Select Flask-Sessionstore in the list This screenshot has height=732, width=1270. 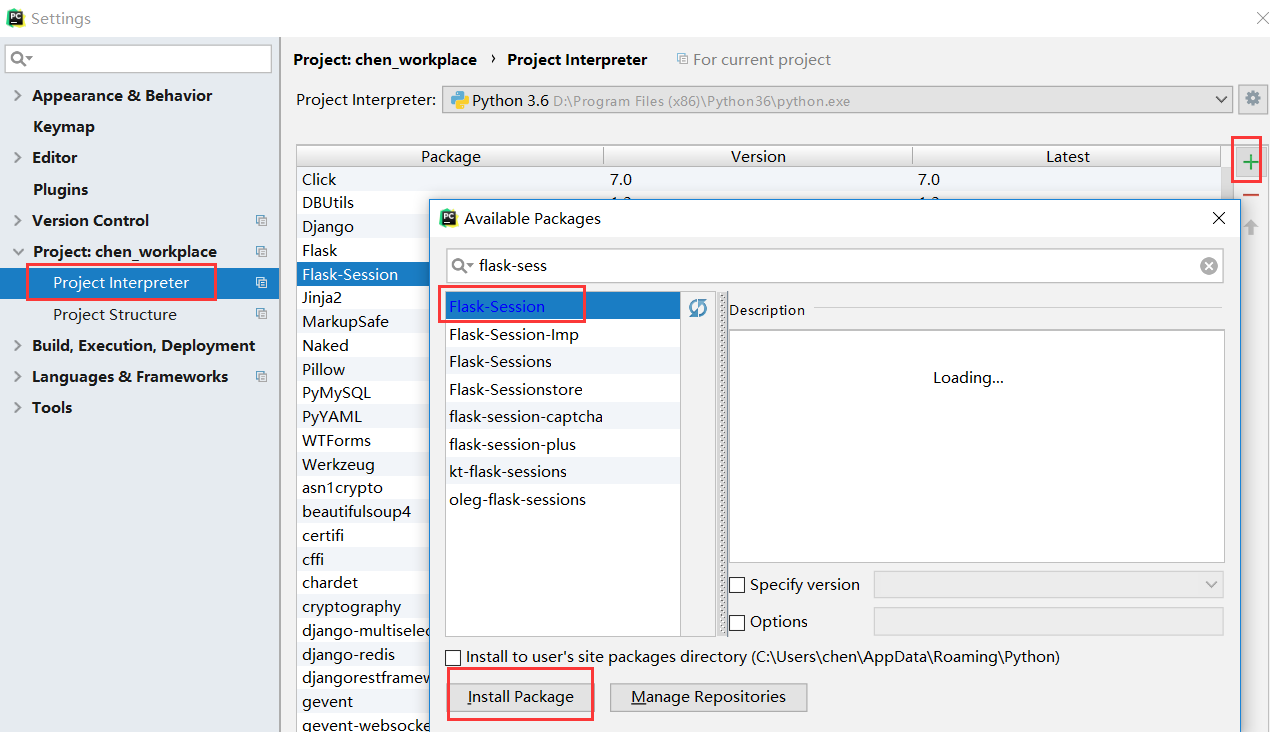562,389
